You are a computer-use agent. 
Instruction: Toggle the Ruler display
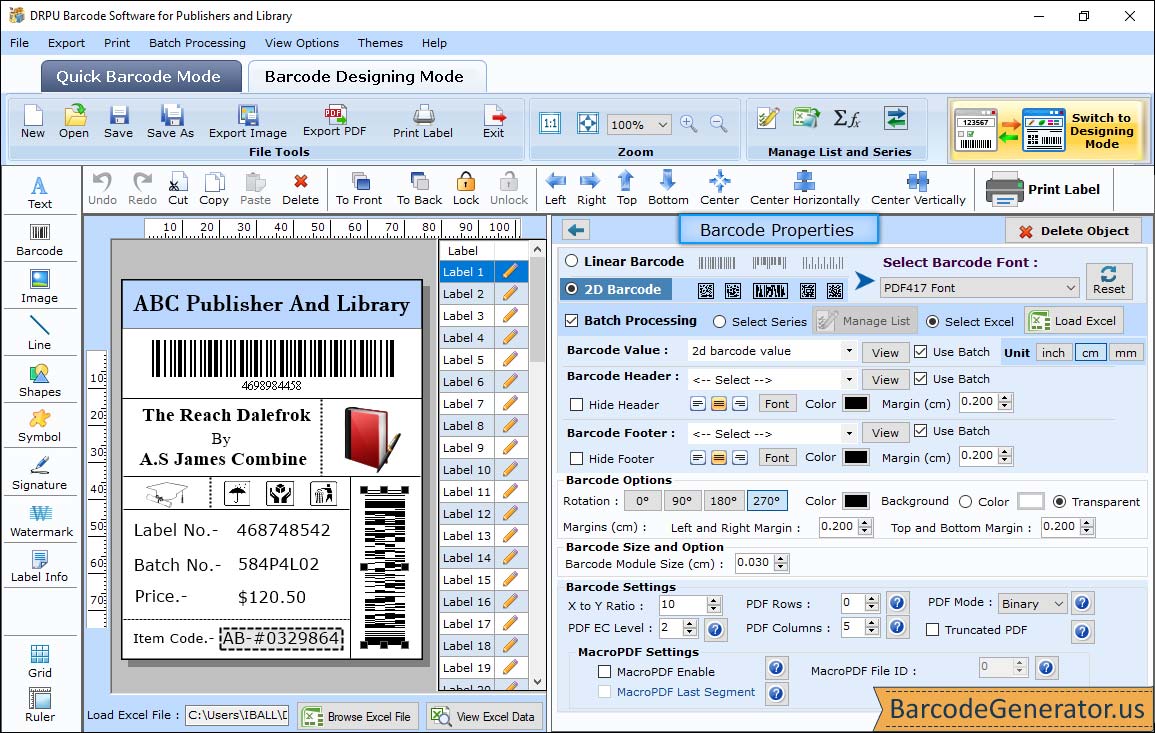point(40,704)
